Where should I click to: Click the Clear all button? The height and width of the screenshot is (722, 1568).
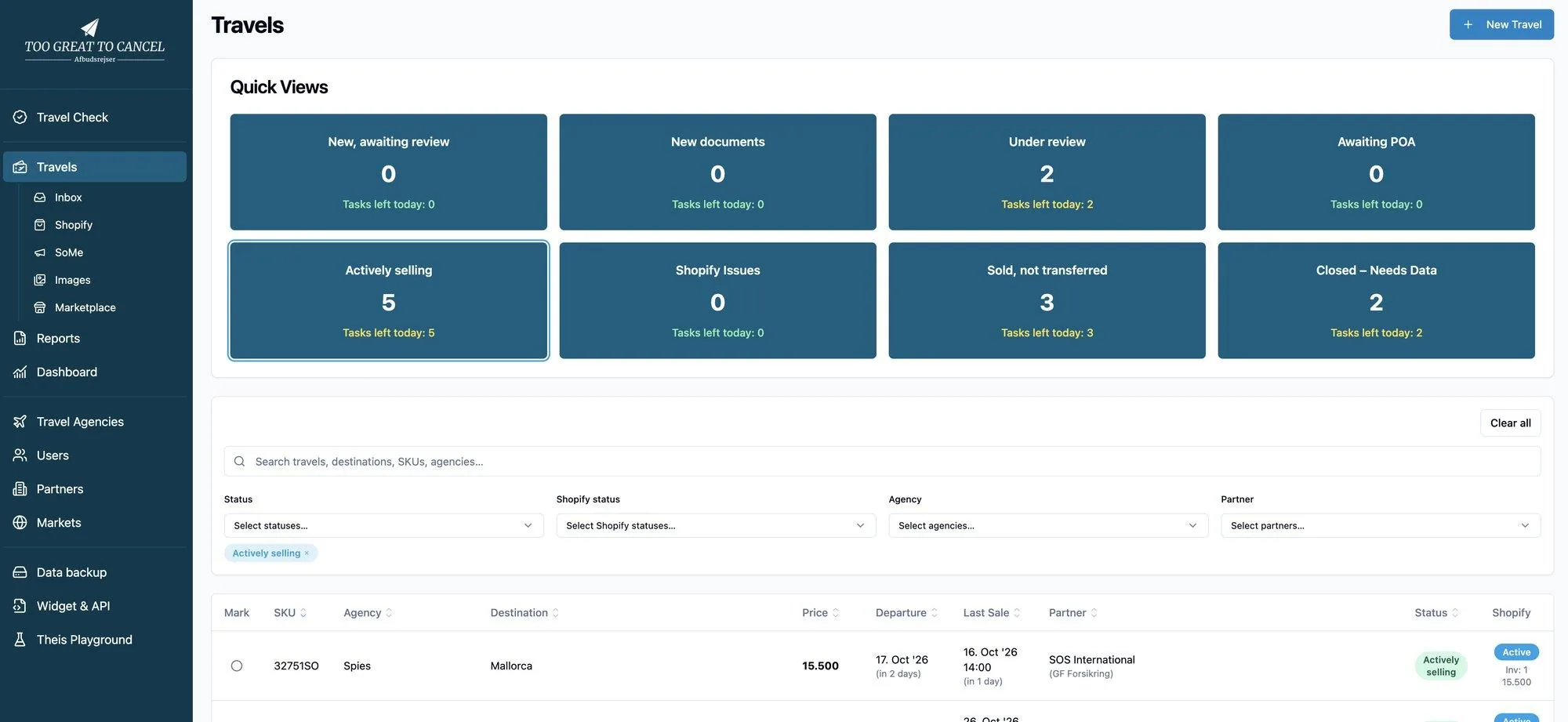1510,423
